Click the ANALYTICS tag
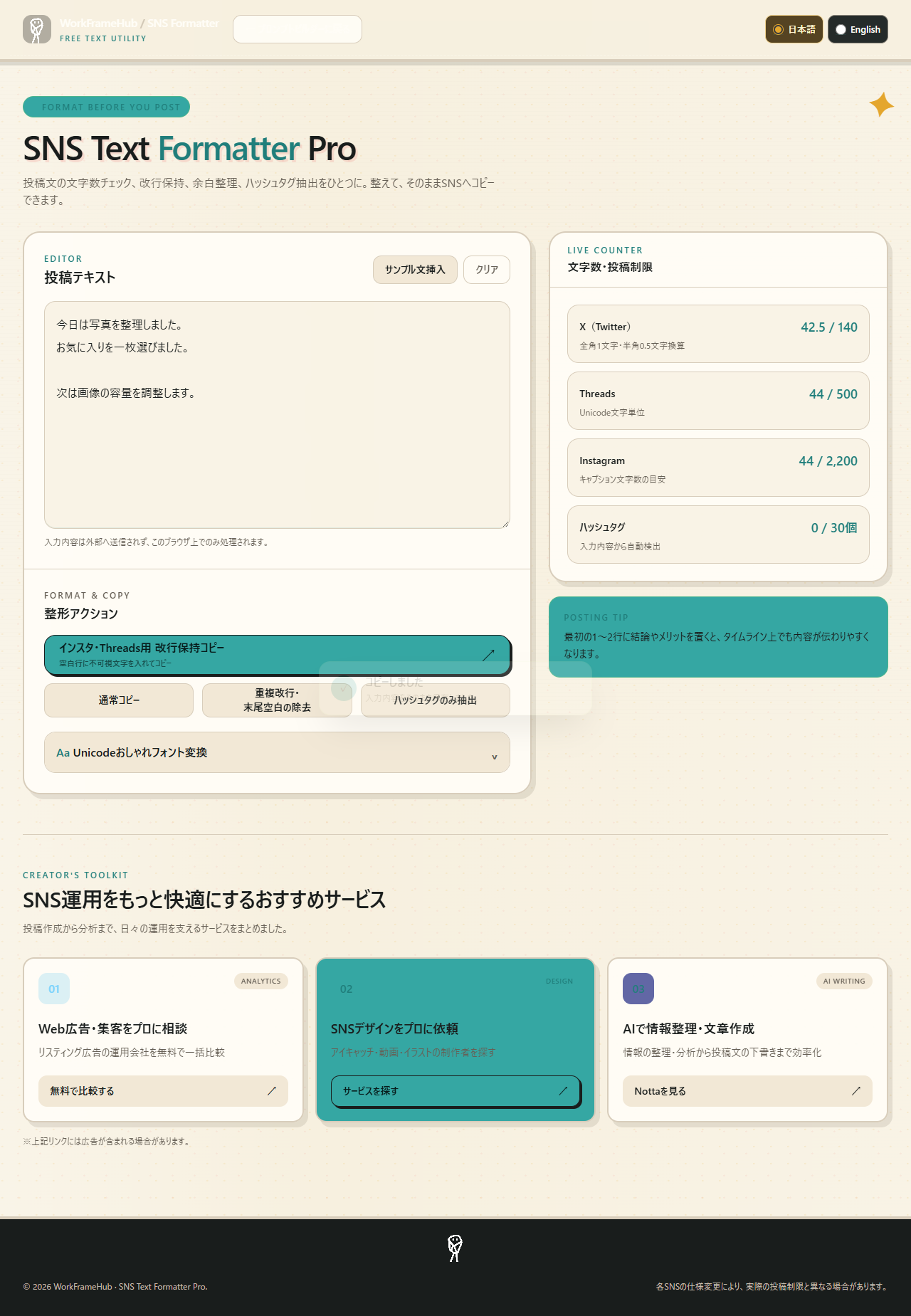The width and height of the screenshot is (911, 1316). [x=261, y=981]
